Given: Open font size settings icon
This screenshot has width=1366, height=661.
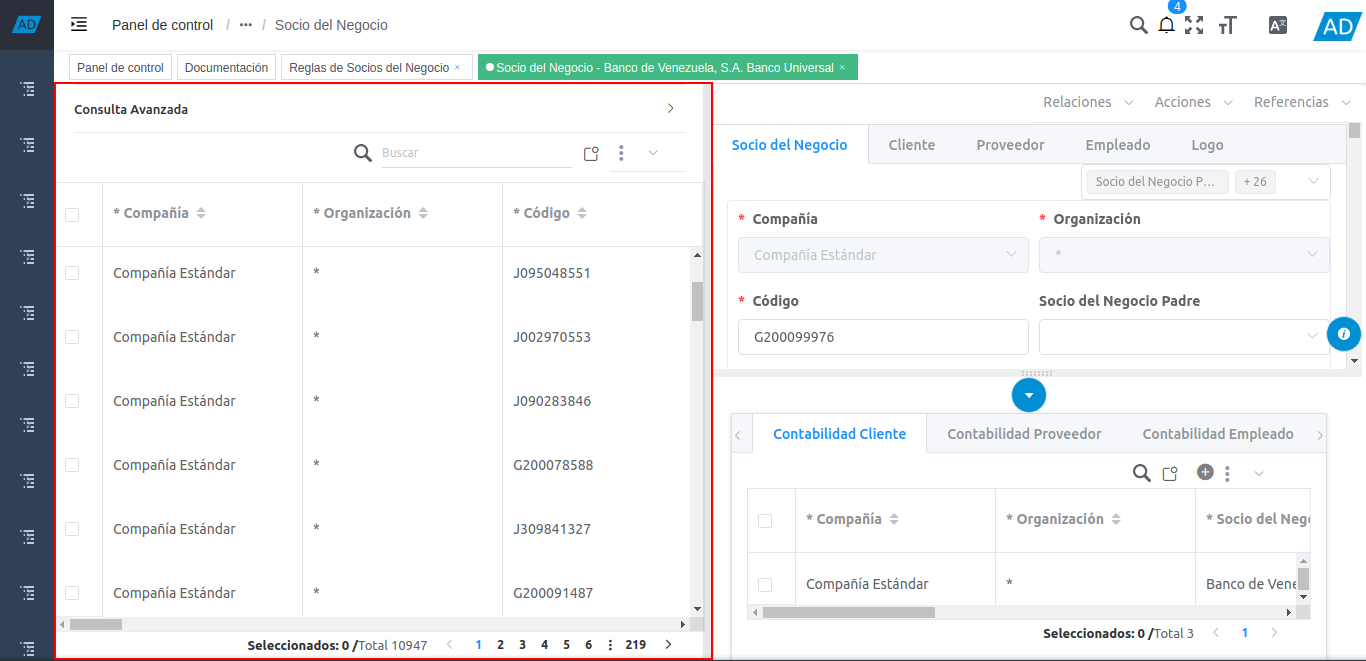Looking at the screenshot, I should click(x=1228, y=26).
